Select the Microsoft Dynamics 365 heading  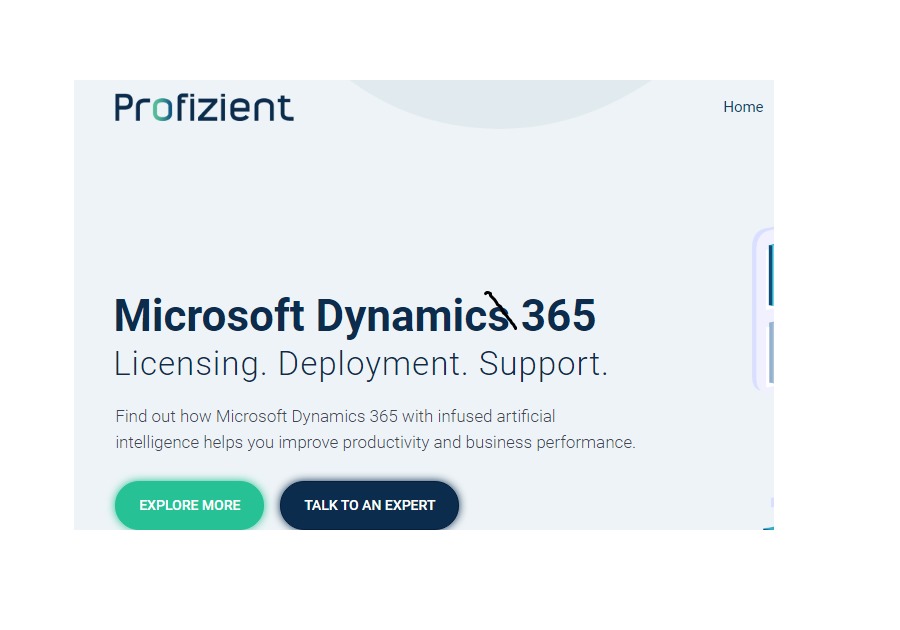tap(355, 315)
